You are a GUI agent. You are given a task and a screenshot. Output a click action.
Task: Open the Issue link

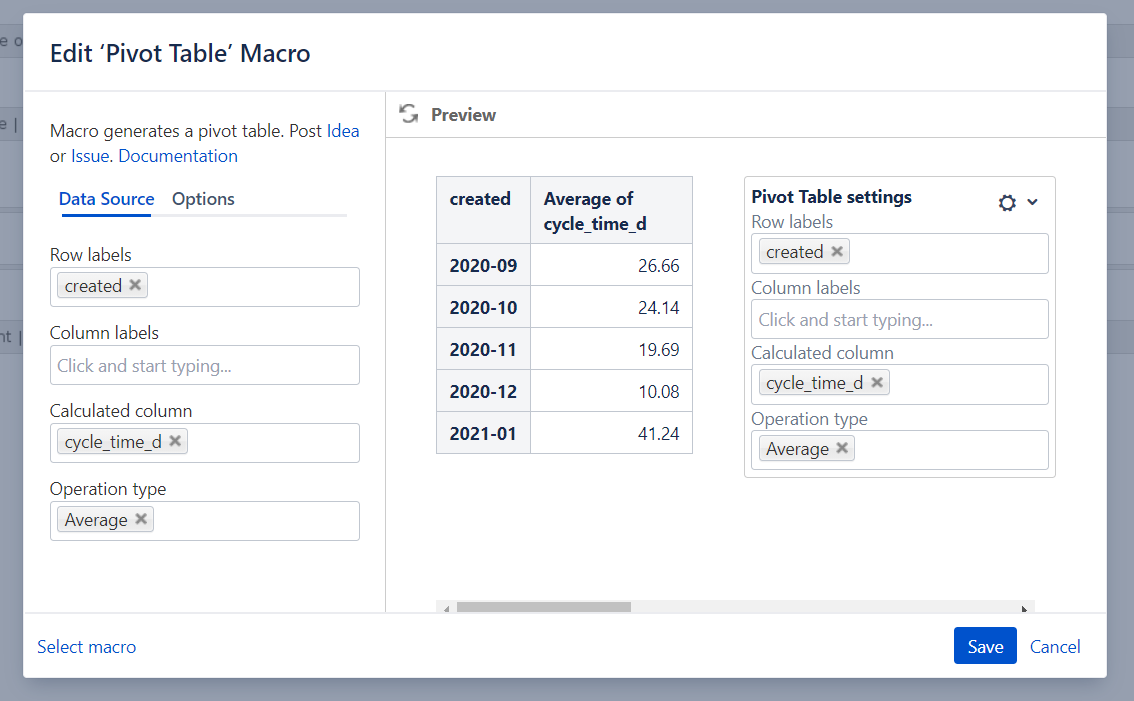[x=90, y=156]
